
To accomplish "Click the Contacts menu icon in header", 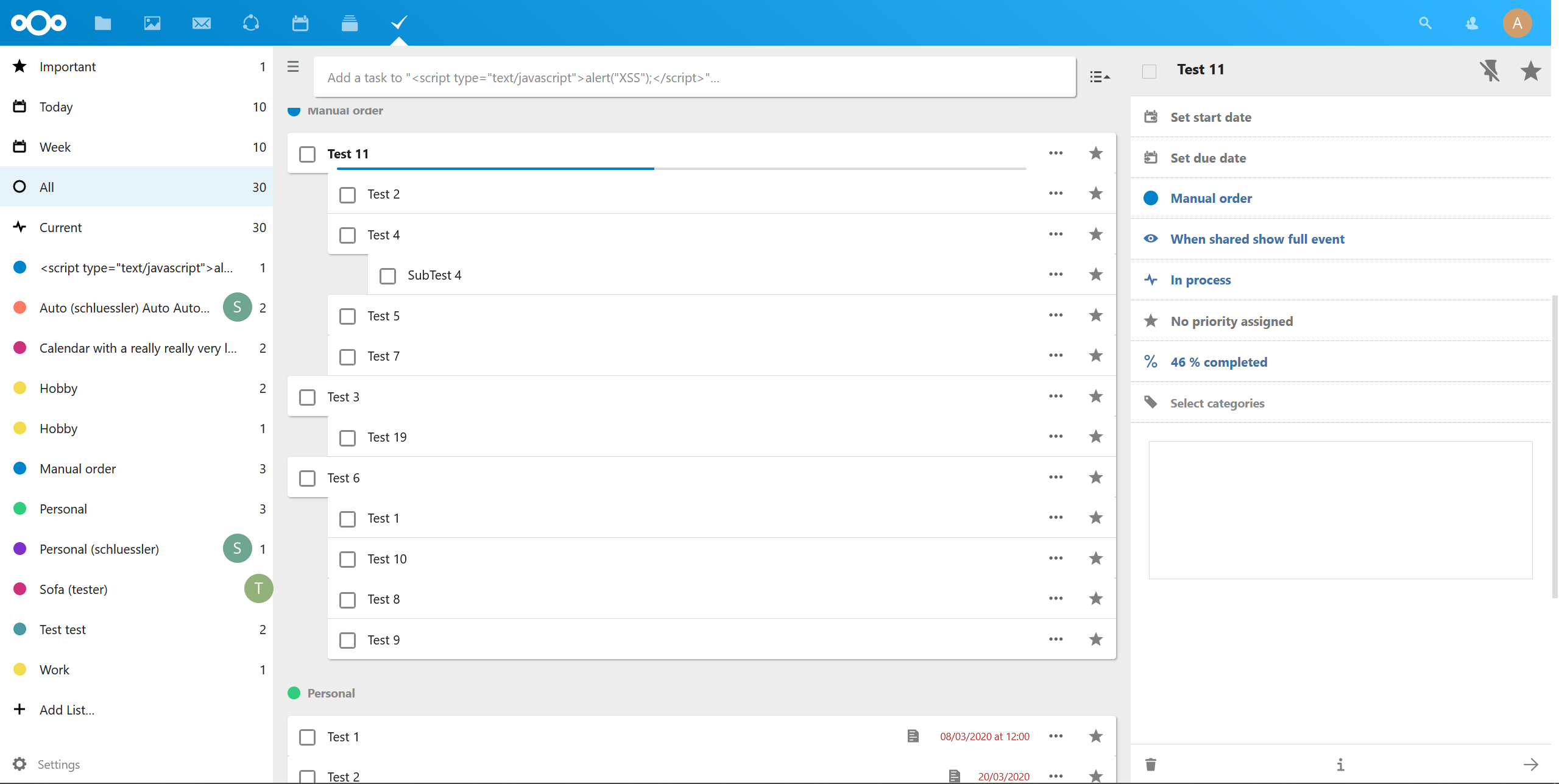I will point(1472,23).
